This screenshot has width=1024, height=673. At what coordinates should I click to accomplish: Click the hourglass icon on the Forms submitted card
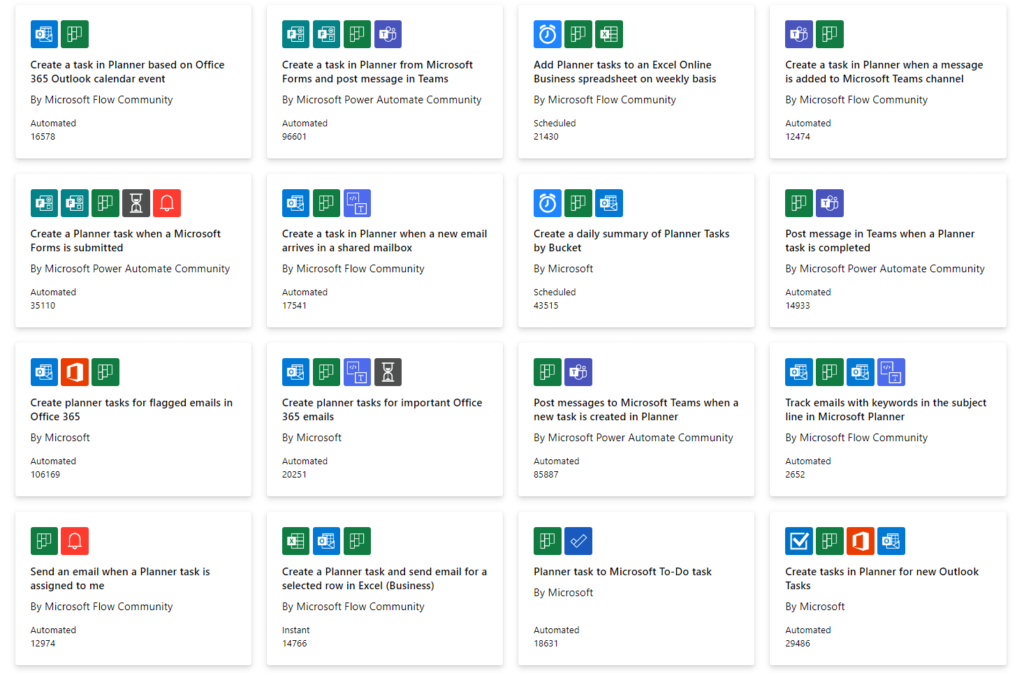point(136,203)
